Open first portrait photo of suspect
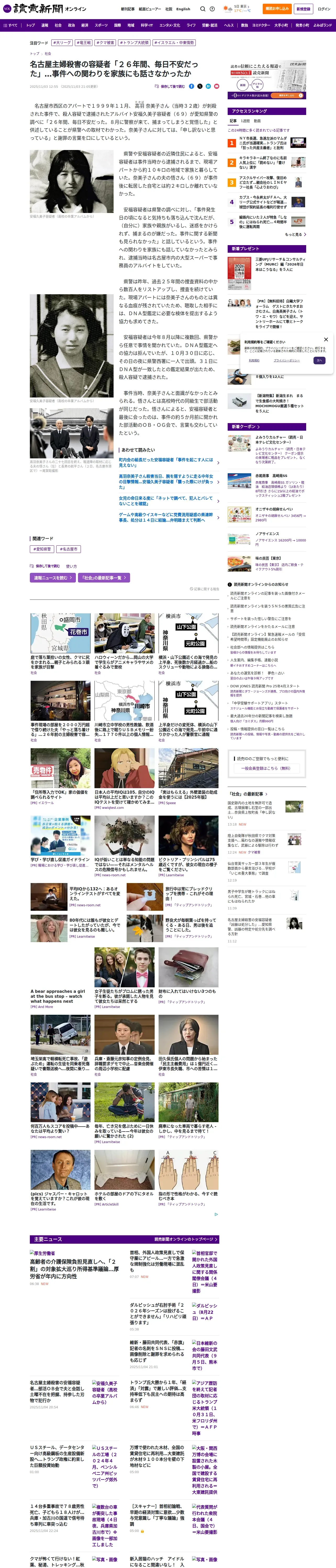336x1568 pixels. 71,181
